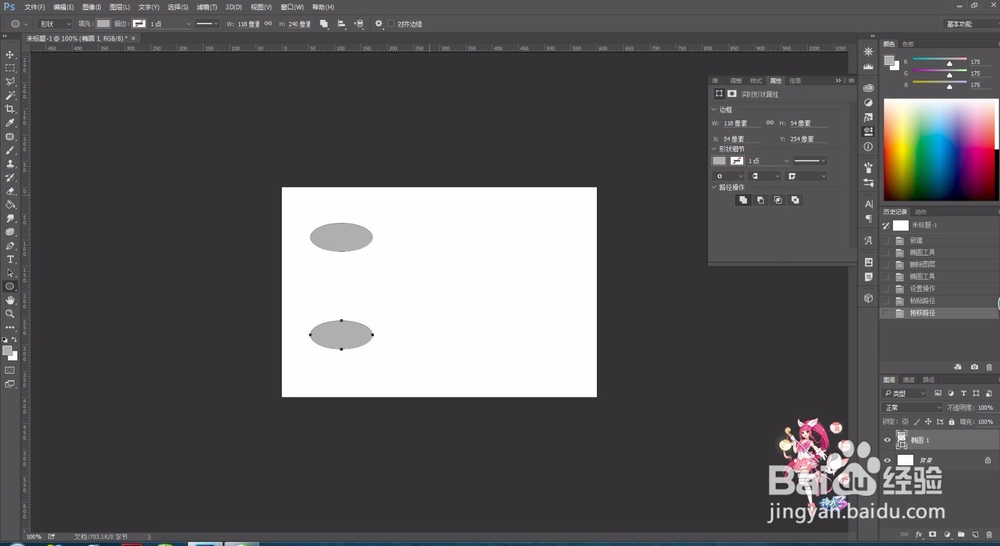
Task: Click history panel camera snapshot icon
Action: pos(974,367)
